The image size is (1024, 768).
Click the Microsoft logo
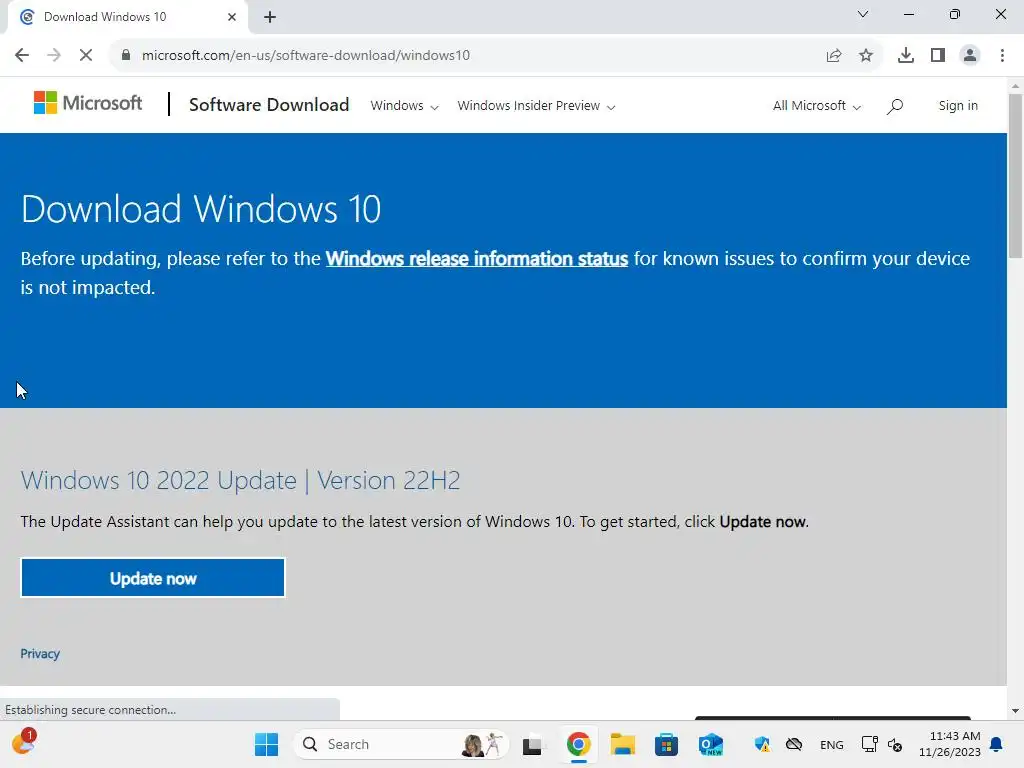88,103
